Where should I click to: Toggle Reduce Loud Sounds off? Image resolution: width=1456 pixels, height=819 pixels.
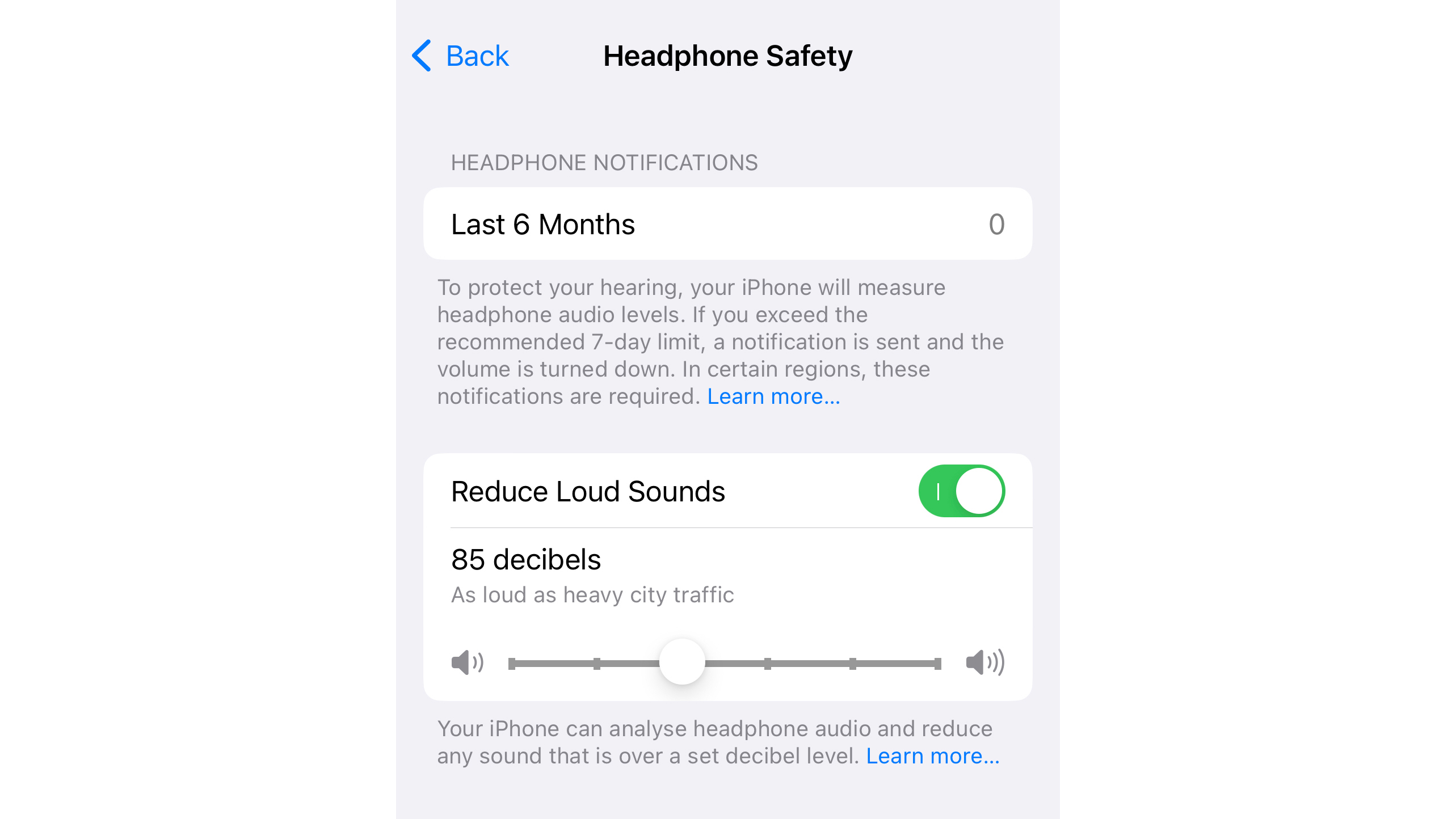960,490
